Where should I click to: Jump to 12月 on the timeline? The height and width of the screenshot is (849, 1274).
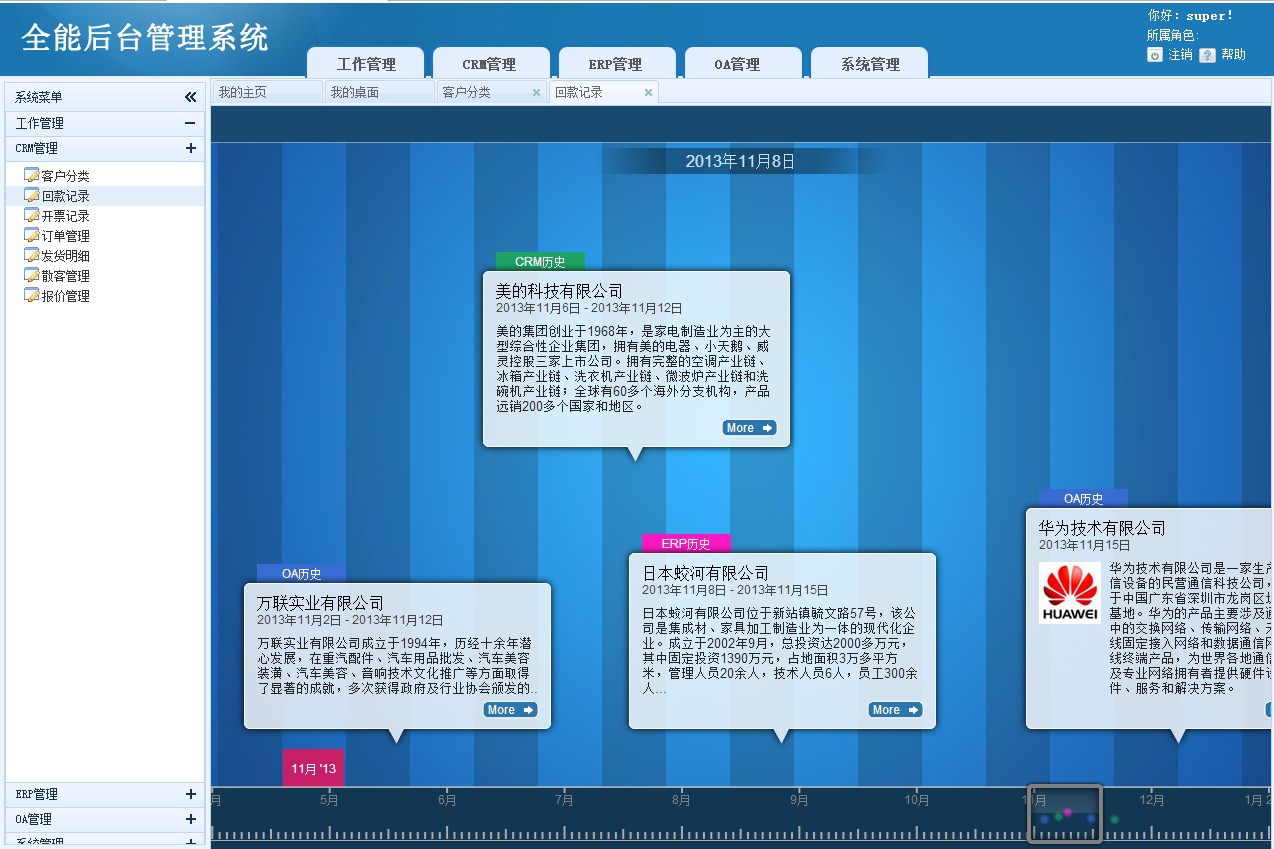[1152, 800]
